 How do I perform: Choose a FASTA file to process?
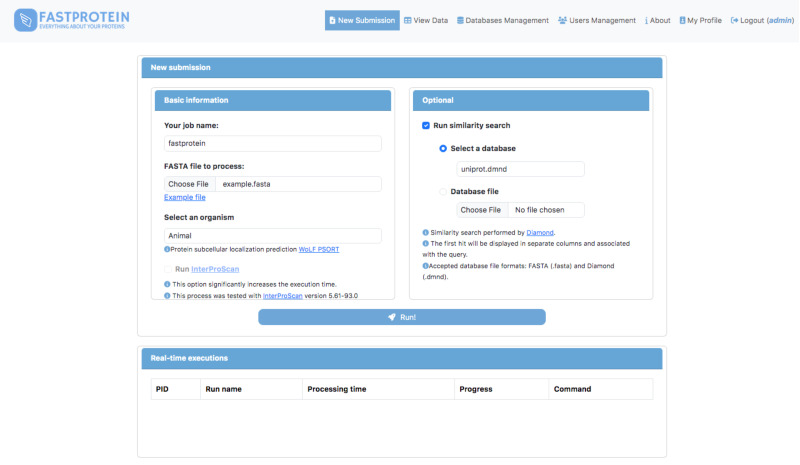coord(188,184)
